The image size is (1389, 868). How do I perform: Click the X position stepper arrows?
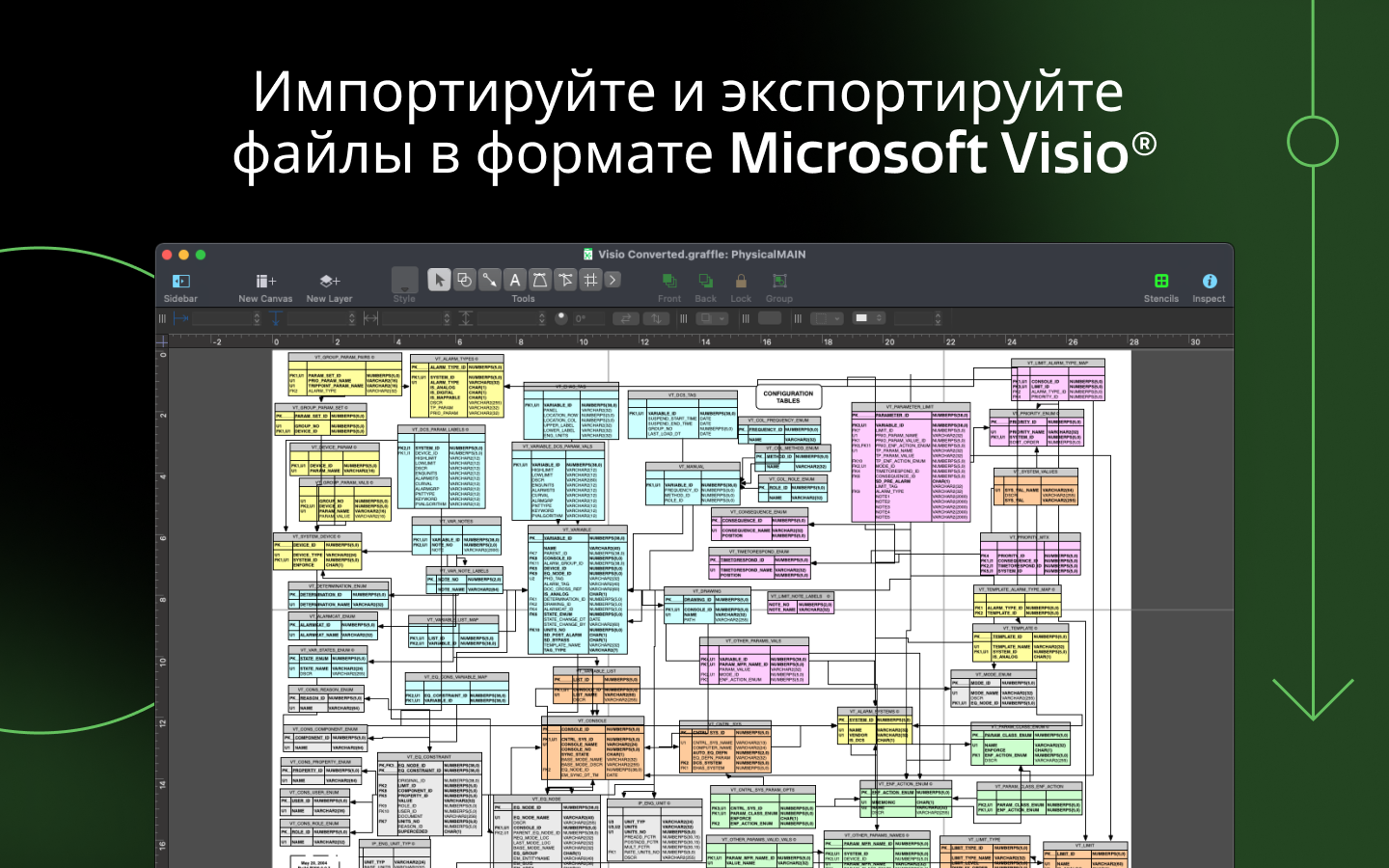coord(257,318)
